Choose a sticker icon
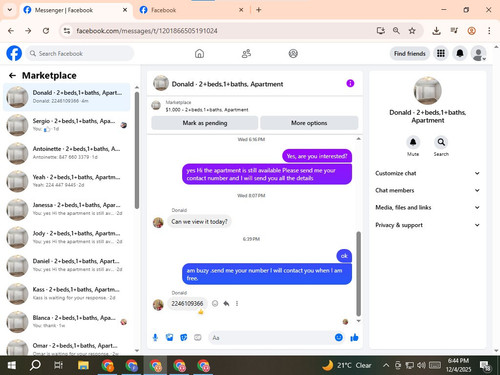 coord(184,338)
